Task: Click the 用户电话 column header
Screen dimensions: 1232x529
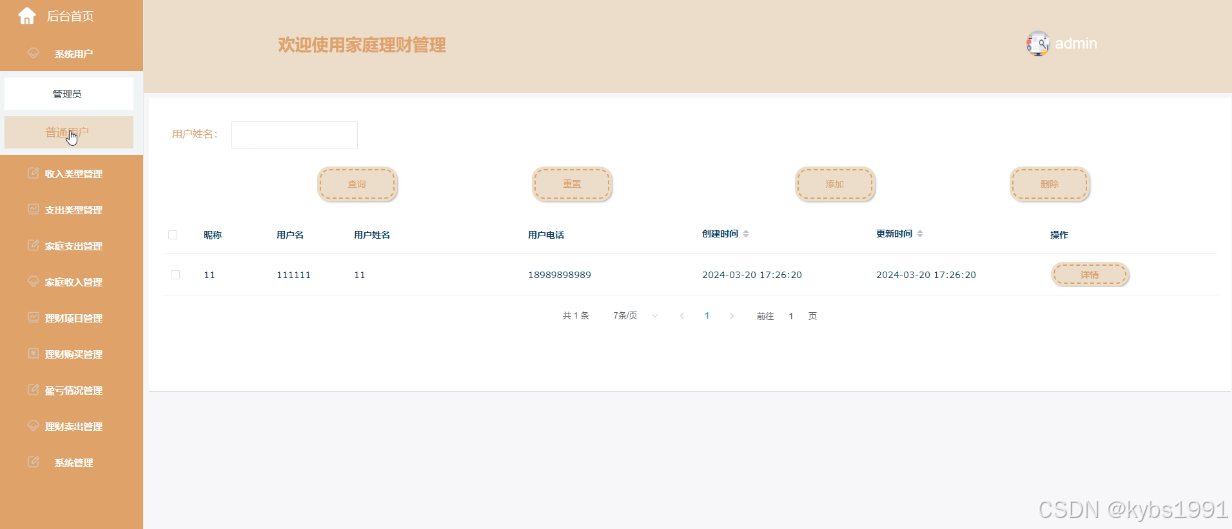Action: [x=546, y=235]
